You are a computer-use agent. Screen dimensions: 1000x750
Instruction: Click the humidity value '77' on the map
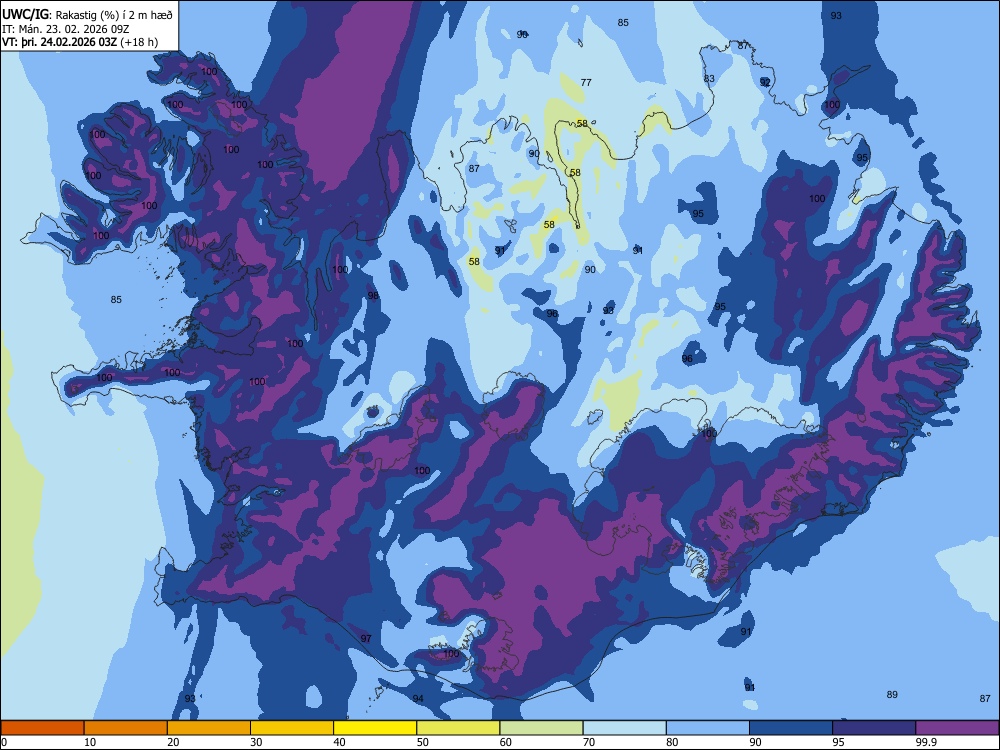click(x=586, y=82)
